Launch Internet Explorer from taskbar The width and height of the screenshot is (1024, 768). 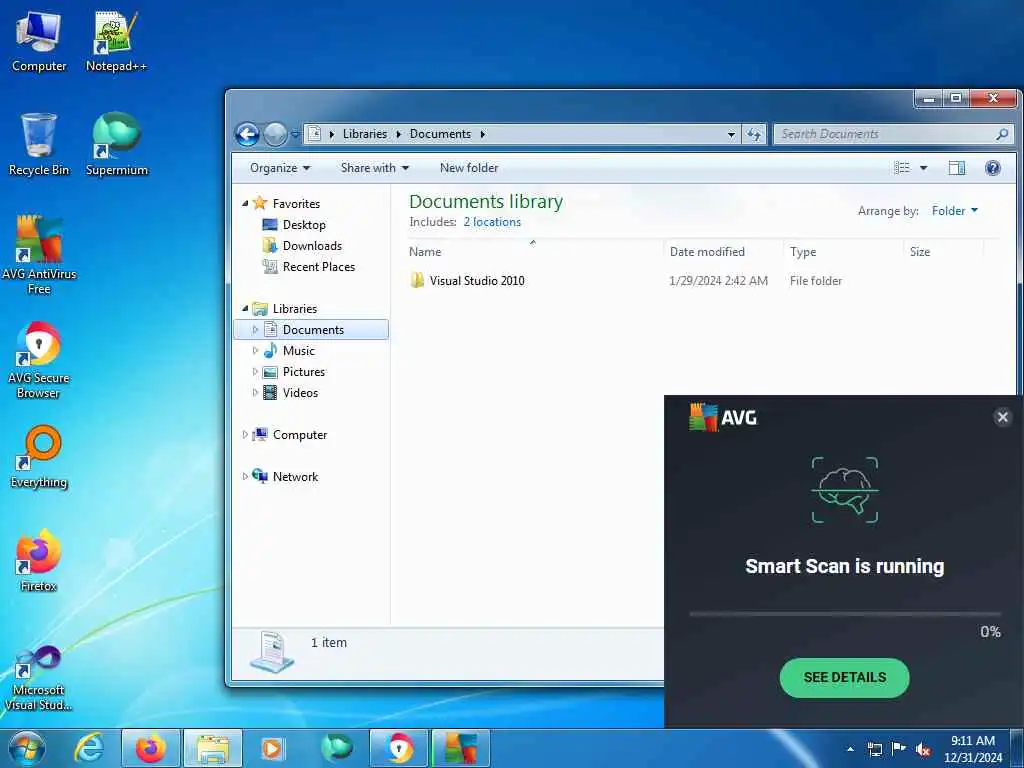[x=89, y=748]
